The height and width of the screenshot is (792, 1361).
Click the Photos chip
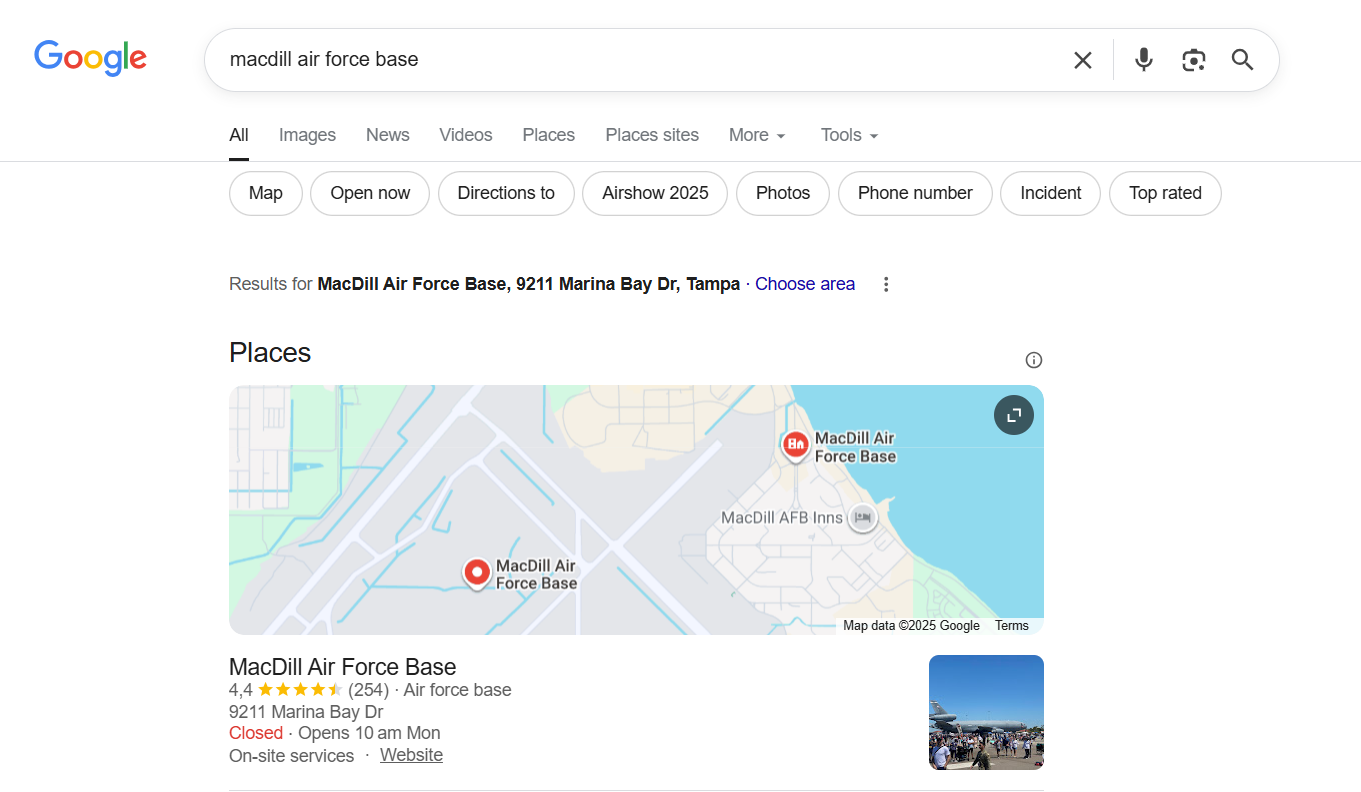pos(783,193)
